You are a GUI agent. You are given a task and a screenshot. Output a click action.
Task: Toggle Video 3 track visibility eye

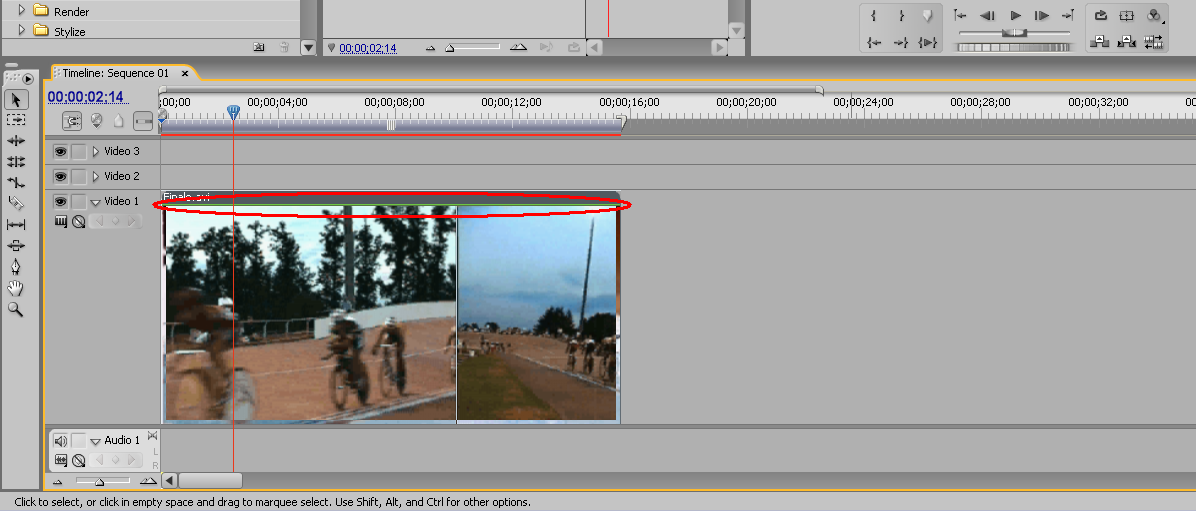tap(60, 152)
